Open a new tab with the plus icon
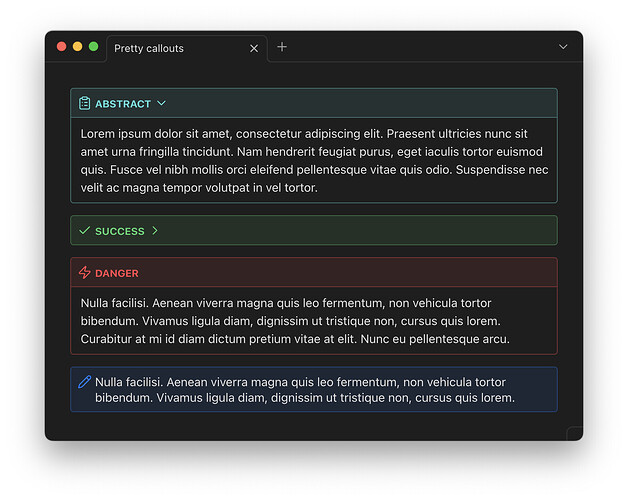627x500 pixels. 282,47
